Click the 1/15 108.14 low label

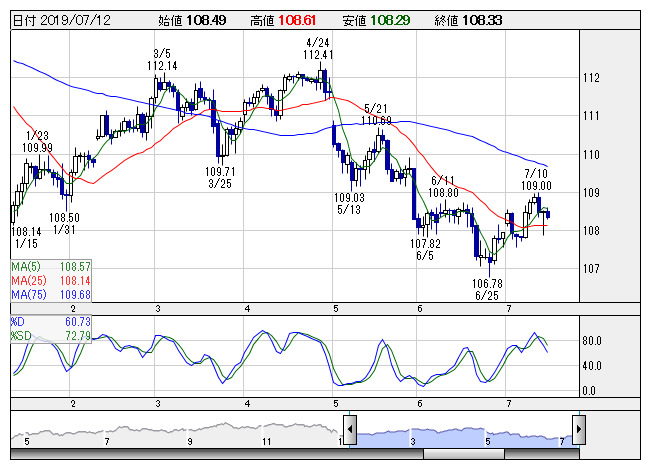(26, 237)
